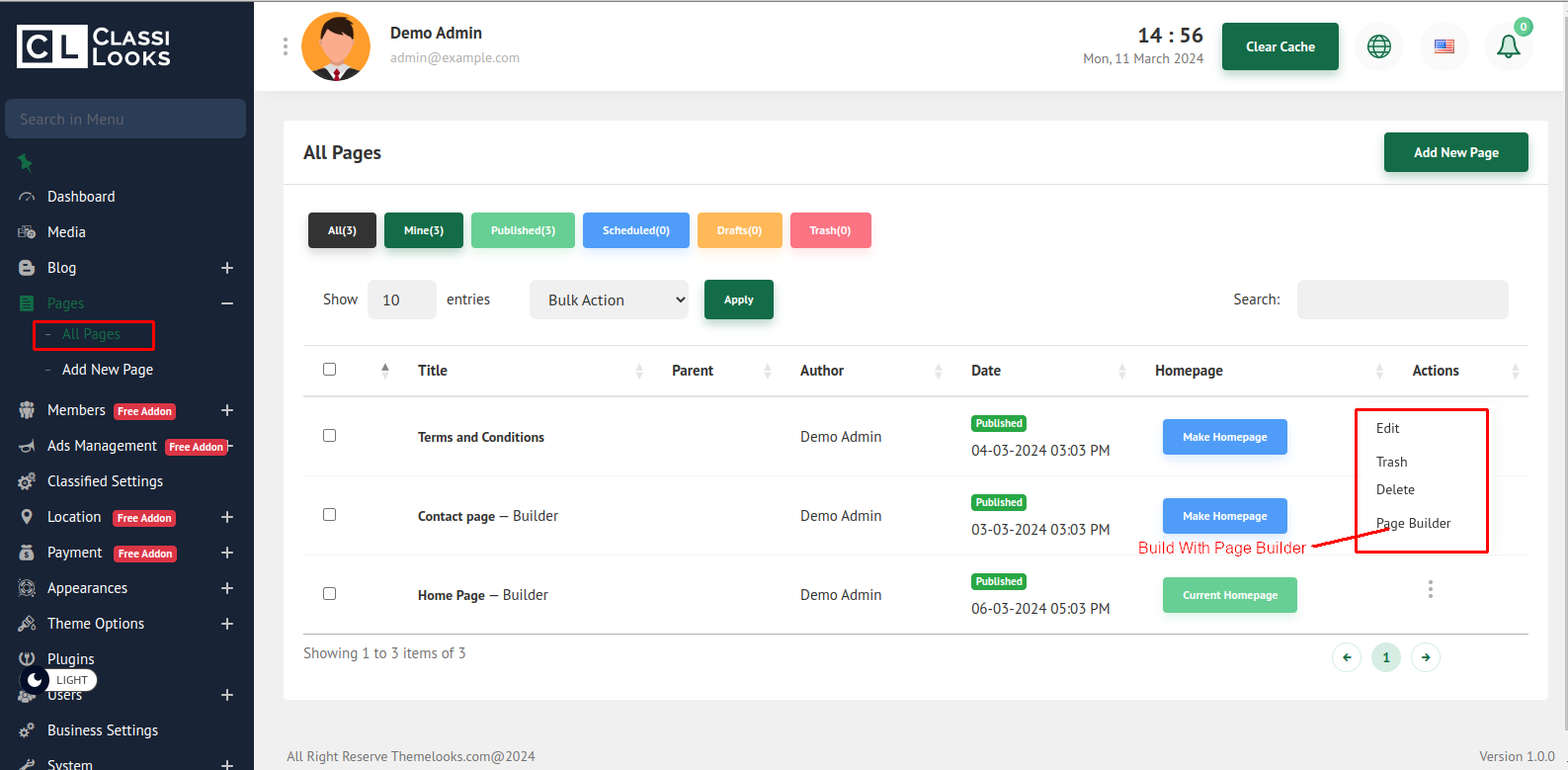This screenshot has width=1568, height=770.
Task: Open the Bulk Action dropdown
Action: coord(609,299)
